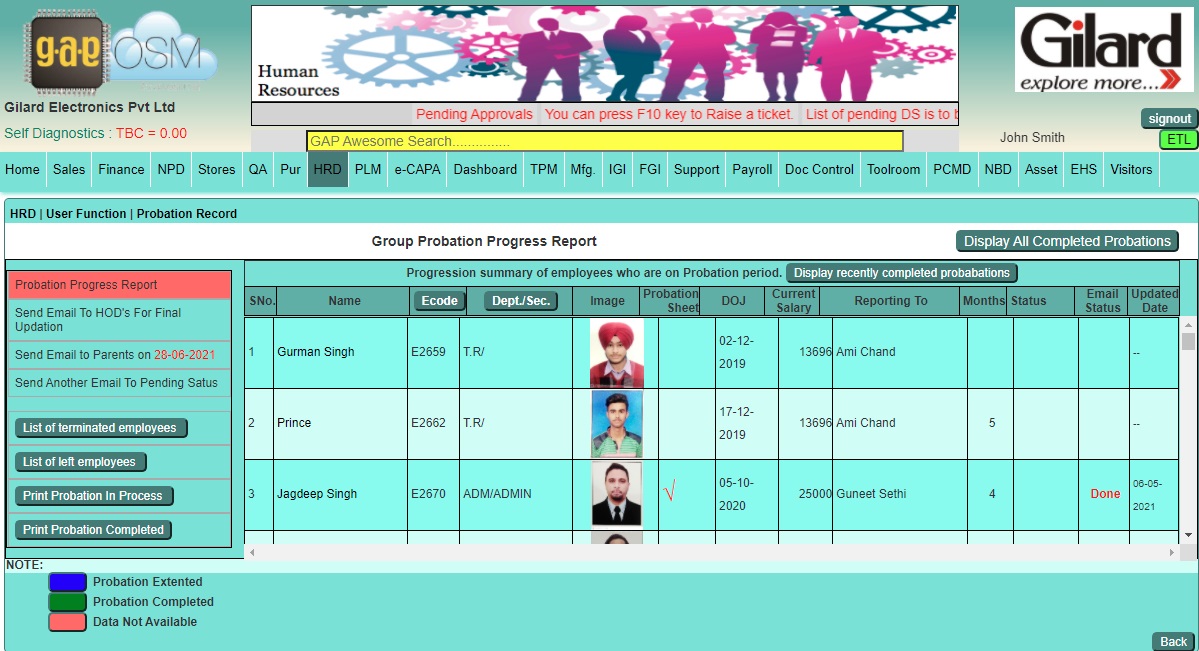Image resolution: width=1199 pixels, height=651 pixels.
Task: Click List of terminated employees button
Action: [x=100, y=428]
